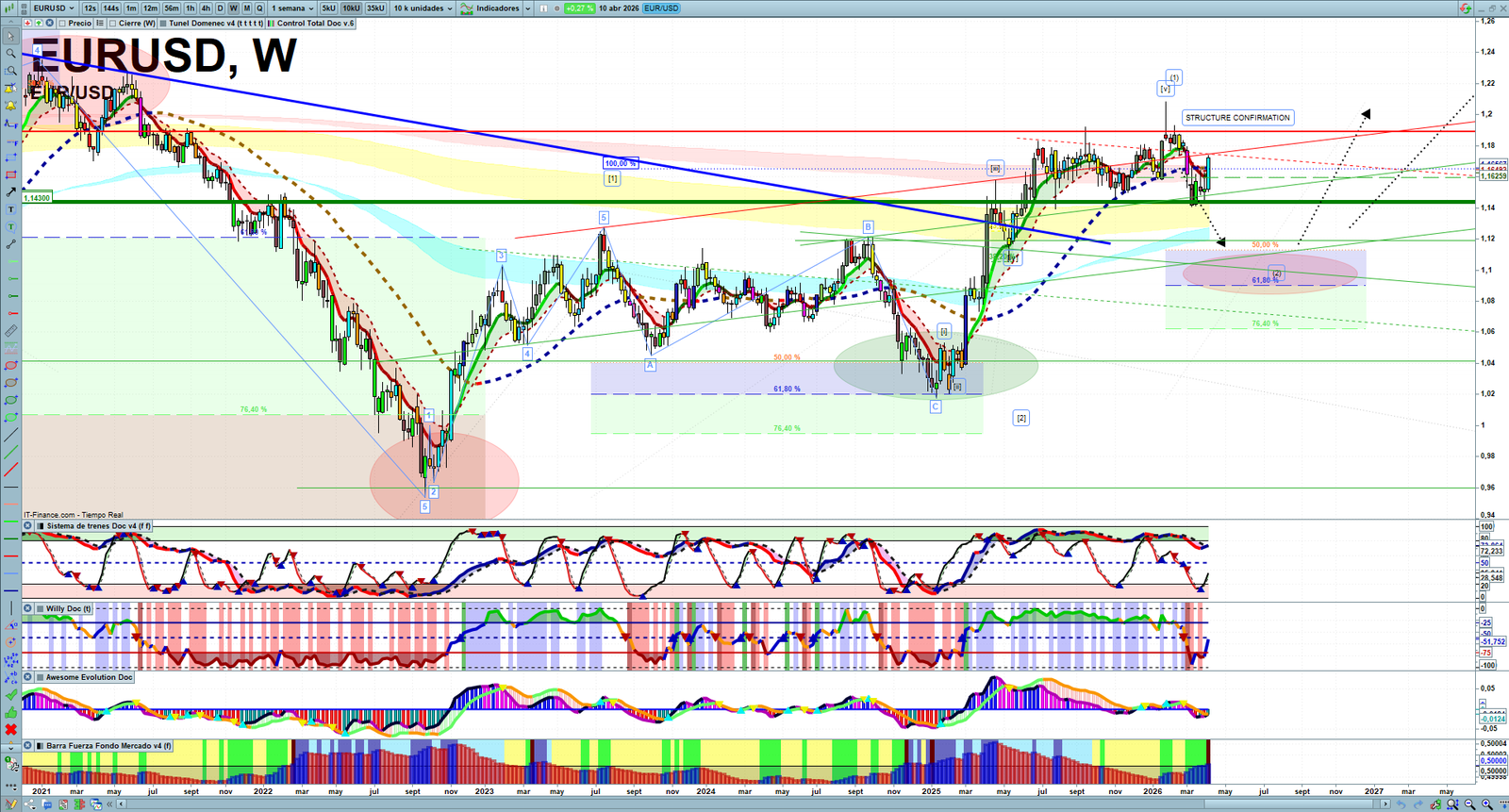Click the red X delete icon
This screenshot has height=812, width=1509.
[10, 729]
